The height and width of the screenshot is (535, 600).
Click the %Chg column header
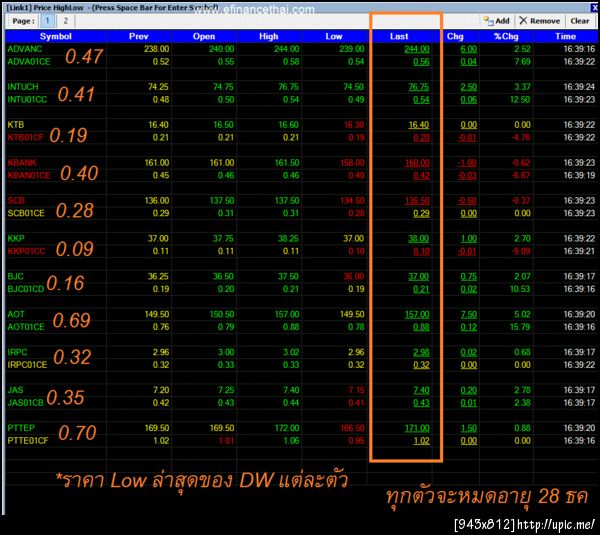[x=506, y=36]
